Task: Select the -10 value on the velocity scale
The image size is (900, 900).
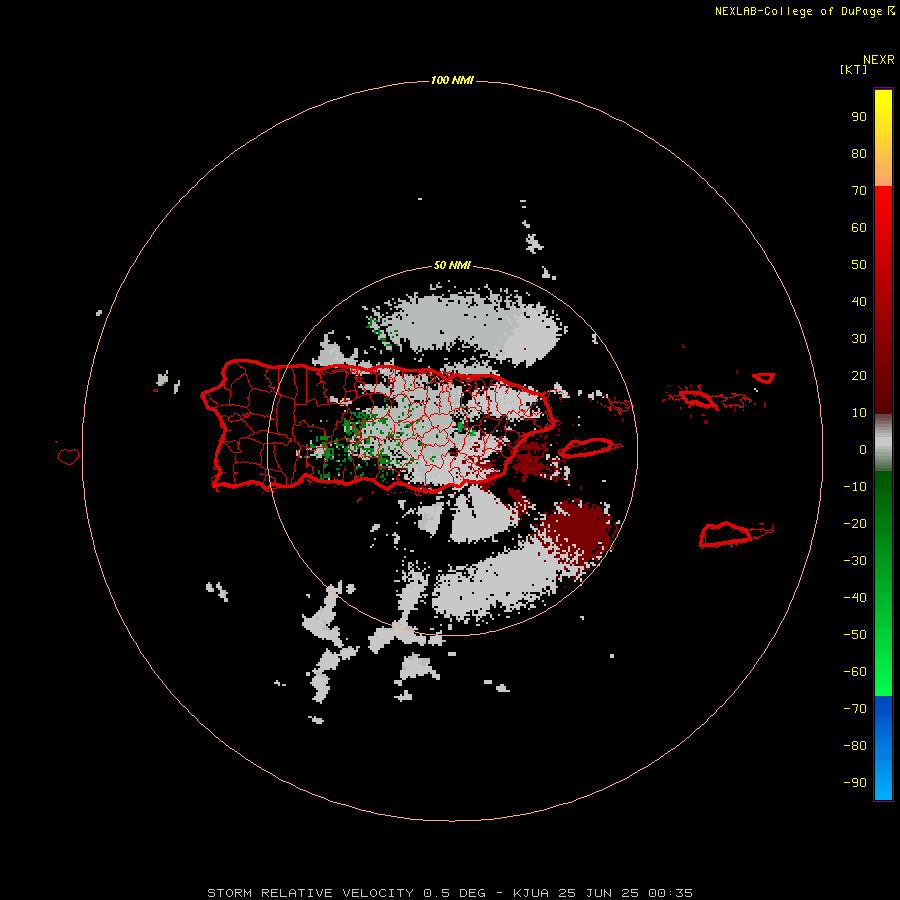Action: coord(855,487)
